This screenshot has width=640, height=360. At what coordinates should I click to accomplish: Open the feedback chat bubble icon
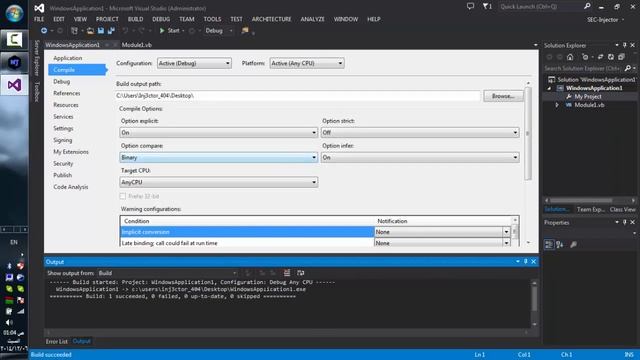(471, 7)
